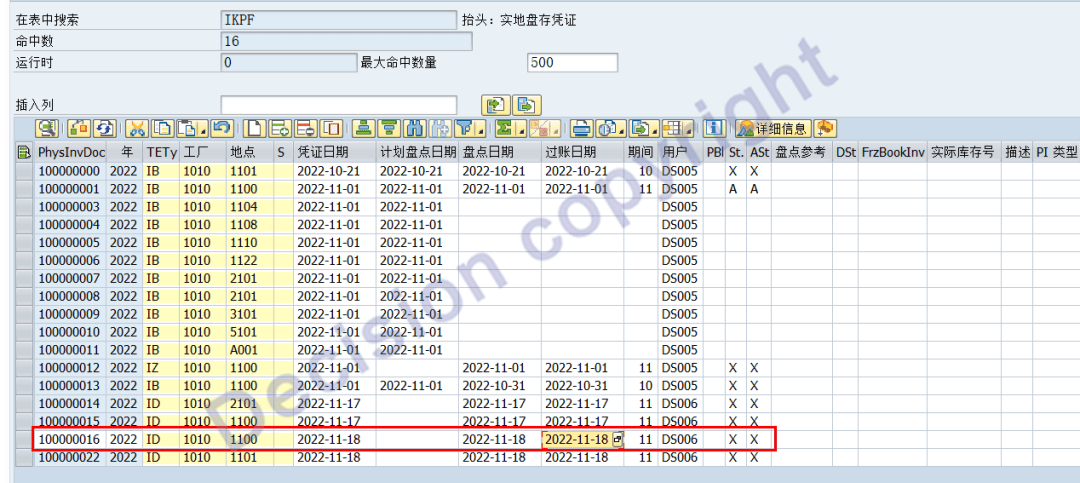Sort the column in descending order
This screenshot has height=483, width=1080.
click(x=389, y=128)
